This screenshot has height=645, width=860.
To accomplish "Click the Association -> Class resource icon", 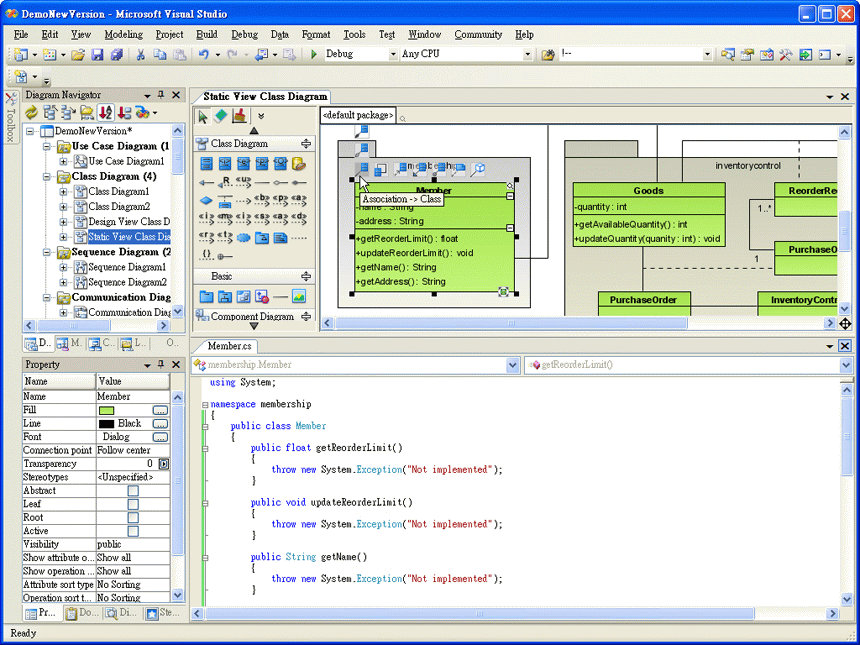I will coord(362,169).
